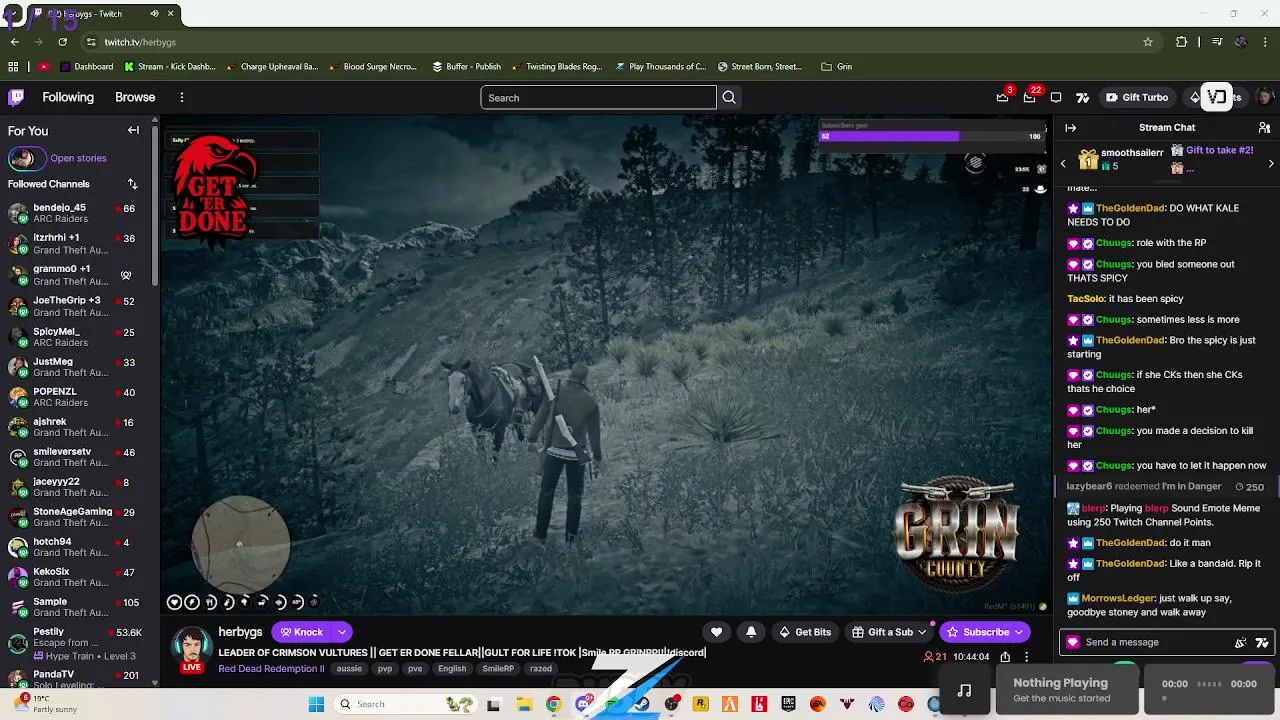This screenshot has width=1280, height=720.
Task: Expand the Subscribe options arrow
Action: [1019, 632]
